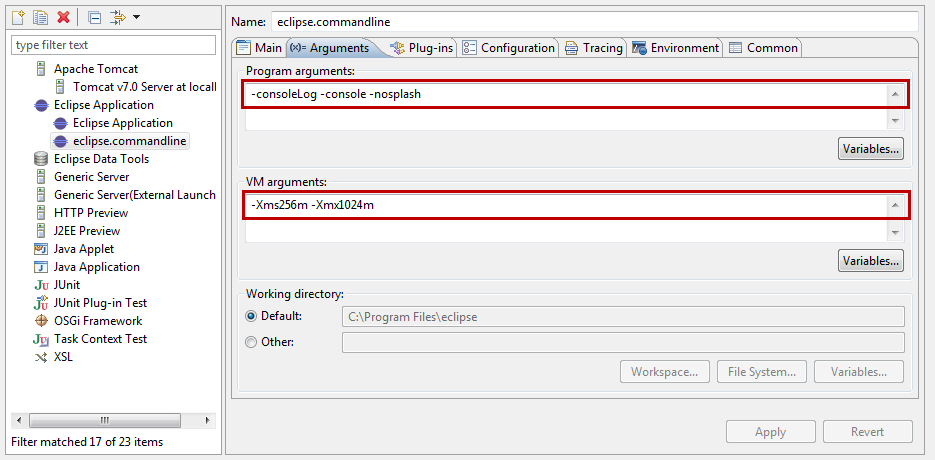Delete selected launch configuration with red X
Screen dimensions: 935x460
coord(63,17)
